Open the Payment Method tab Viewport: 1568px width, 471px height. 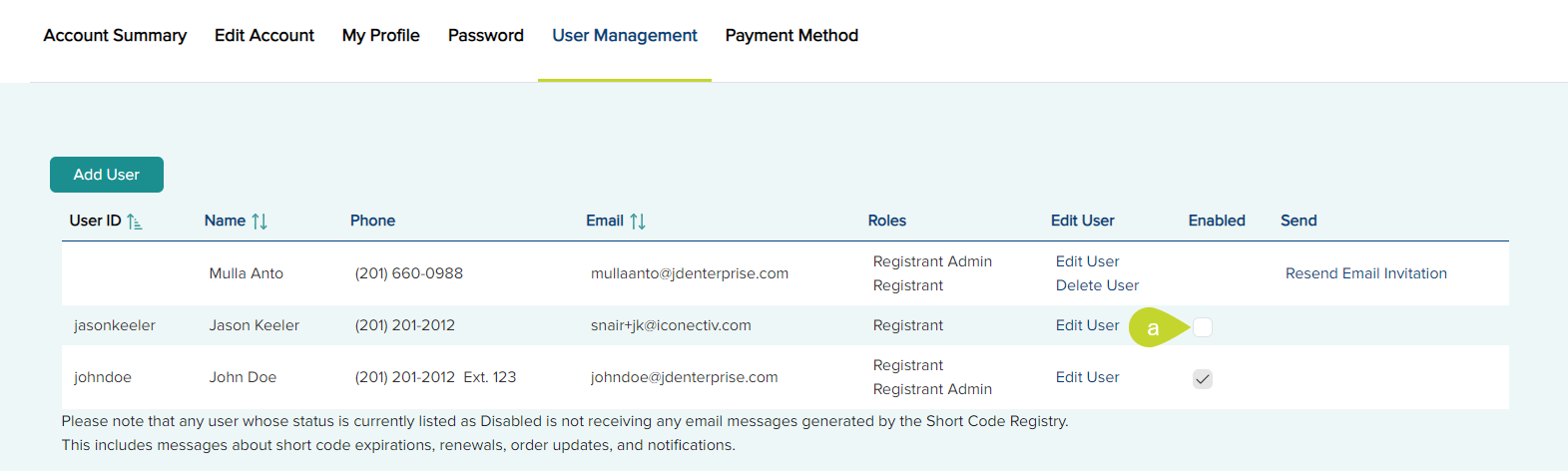tap(791, 36)
